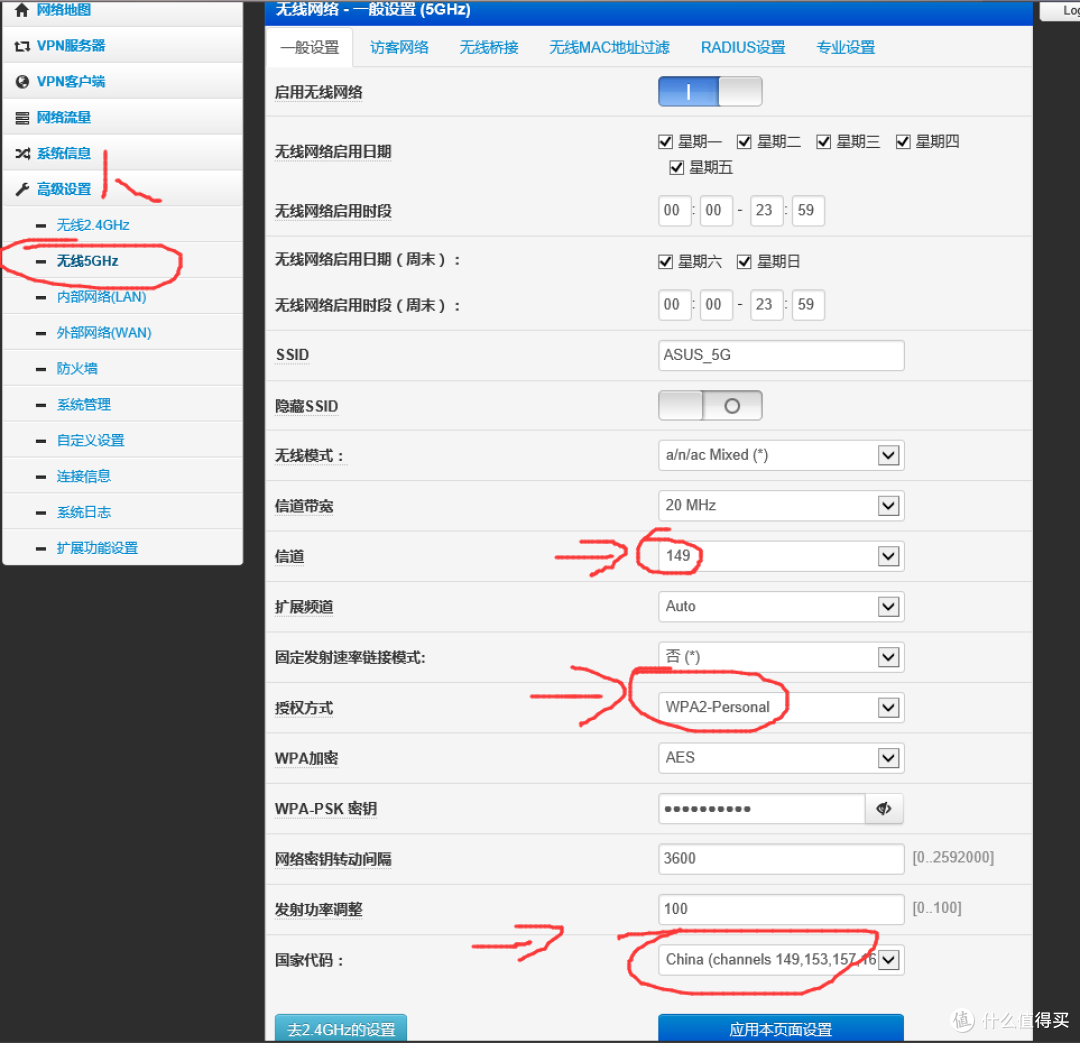Uncheck the 星期一 checkbox
The height and width of the screenshot is (1043, 1080).
click(665, 142)
